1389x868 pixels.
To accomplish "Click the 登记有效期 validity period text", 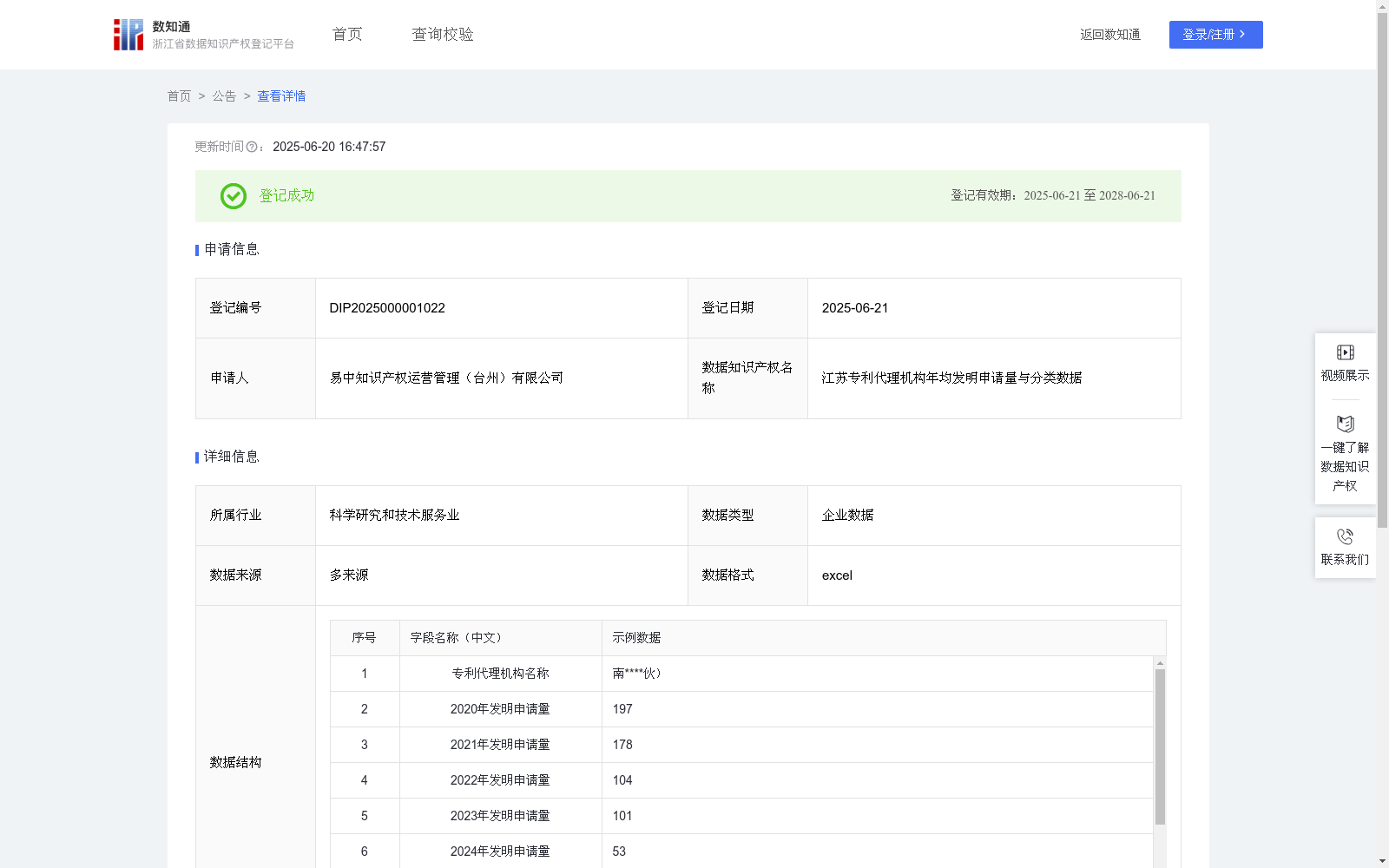I will tap(1053, 196).
